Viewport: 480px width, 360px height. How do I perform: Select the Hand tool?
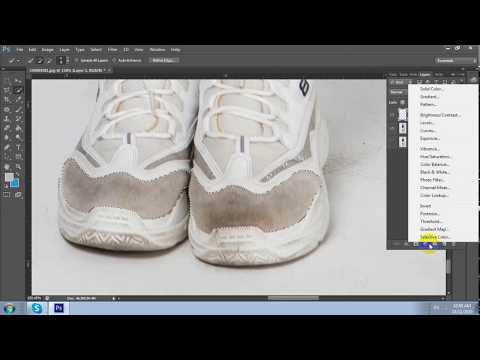[7, 166]
